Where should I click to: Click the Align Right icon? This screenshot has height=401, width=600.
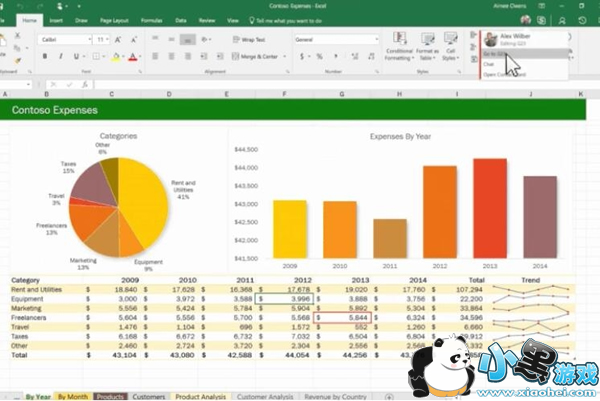[188, 56]
